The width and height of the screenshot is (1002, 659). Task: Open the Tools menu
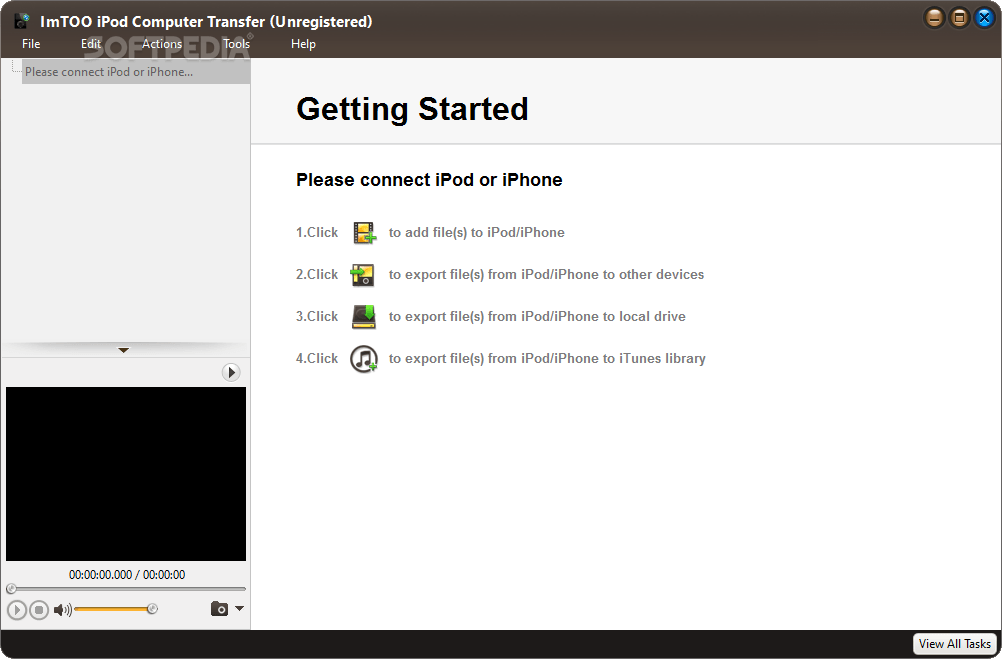(x=236, y=44)
